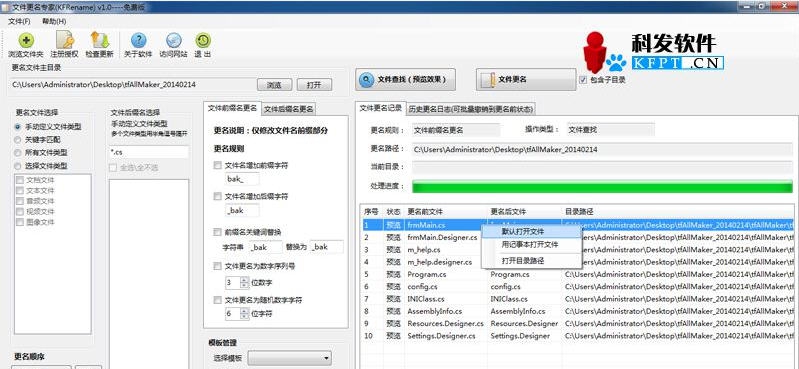Image resolution: width=799 pixels, height=369 pixels.
Task: Select Manually Define File Type (手动定义文件类型) radio
Action: [18, 126]
